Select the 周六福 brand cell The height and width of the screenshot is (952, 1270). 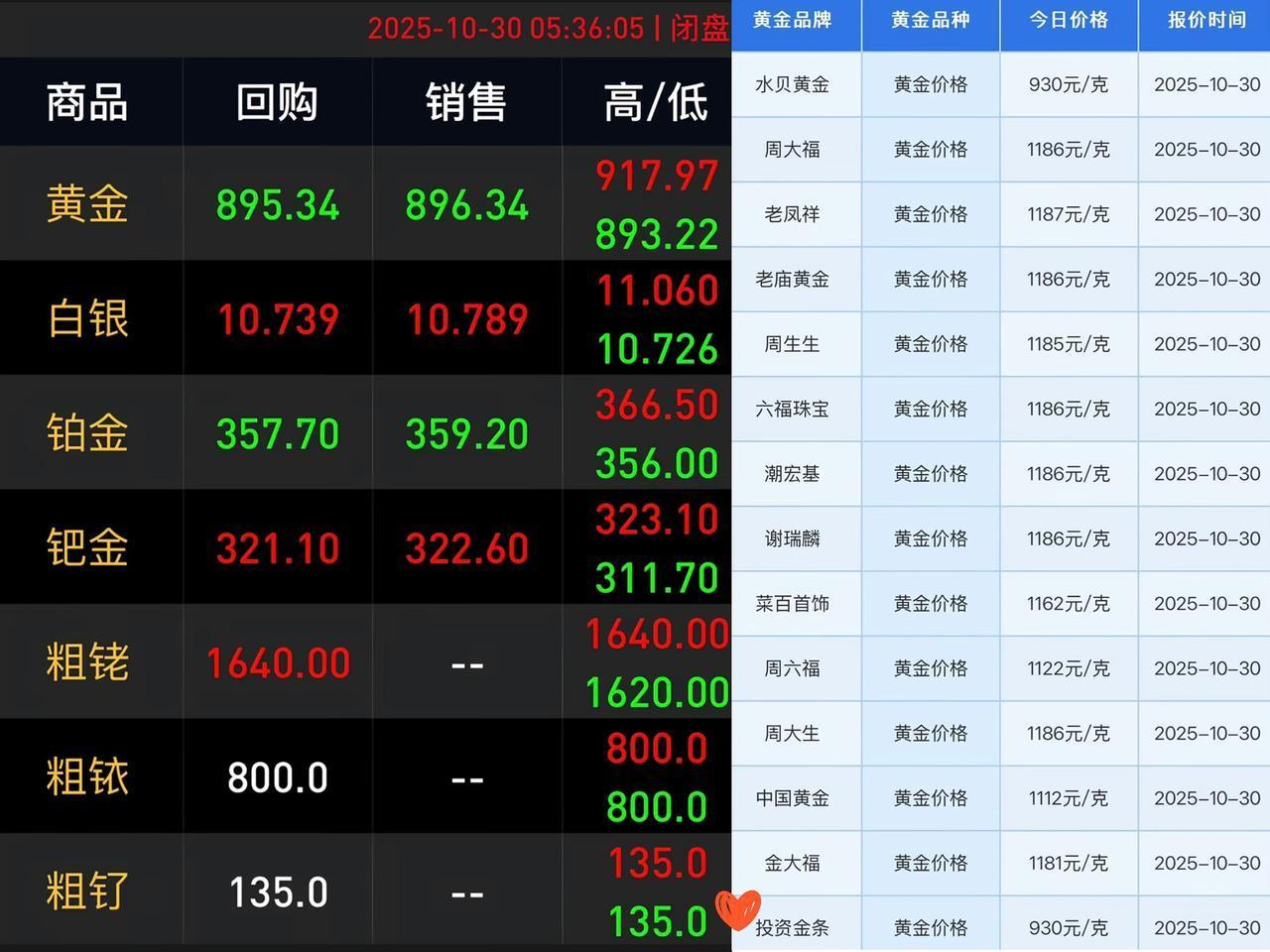(792, 668)
